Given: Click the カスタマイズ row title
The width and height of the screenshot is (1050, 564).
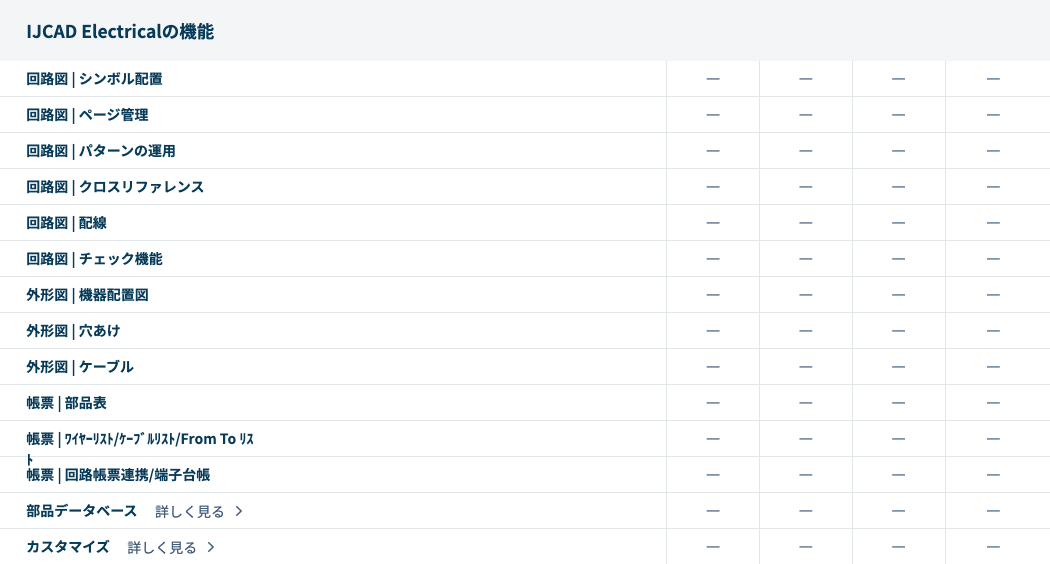Looking at the screenshot, I should (67, 547).
